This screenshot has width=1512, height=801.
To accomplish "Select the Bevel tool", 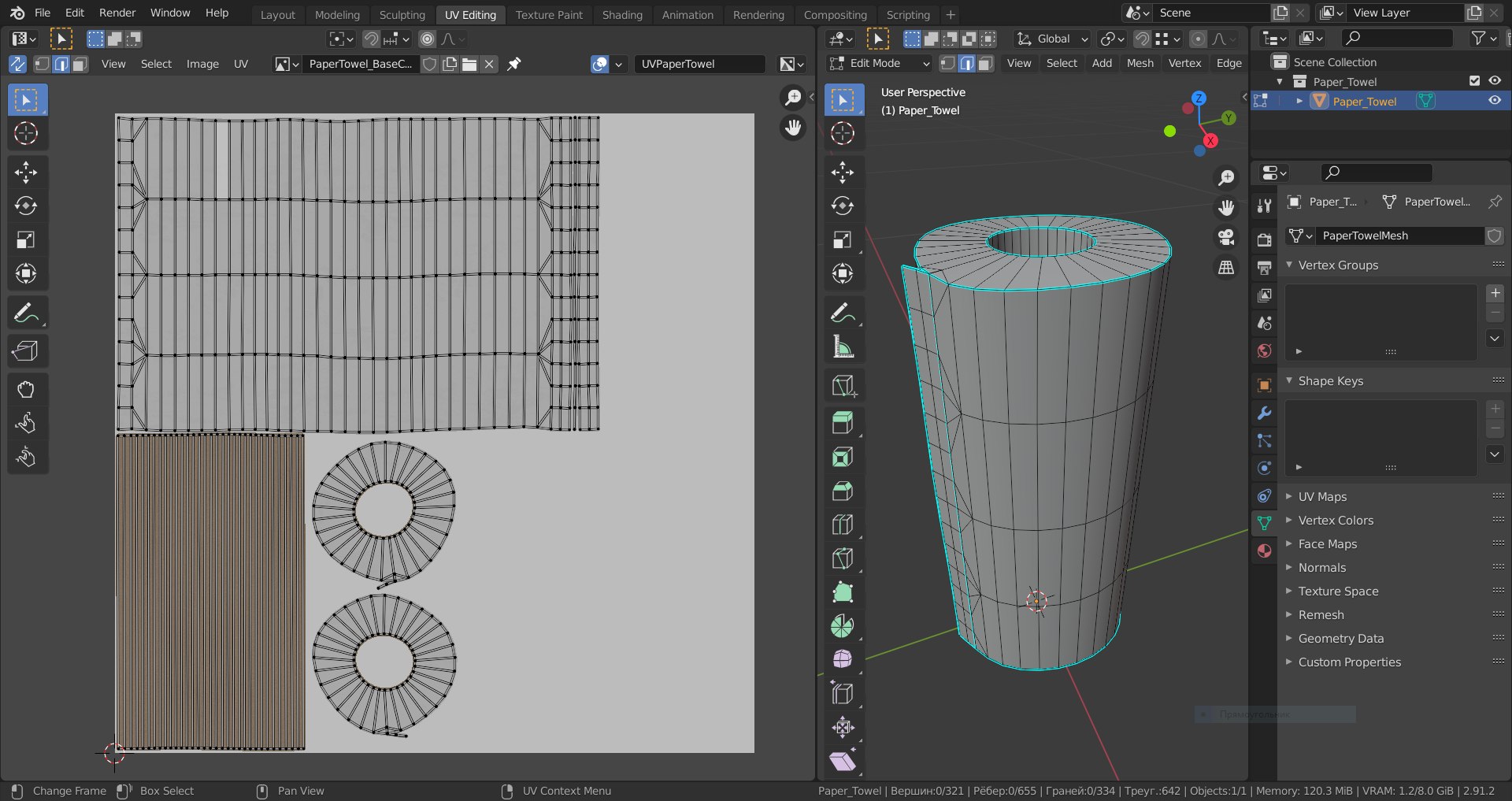I will pyautogui.click(x=843, y=491).
